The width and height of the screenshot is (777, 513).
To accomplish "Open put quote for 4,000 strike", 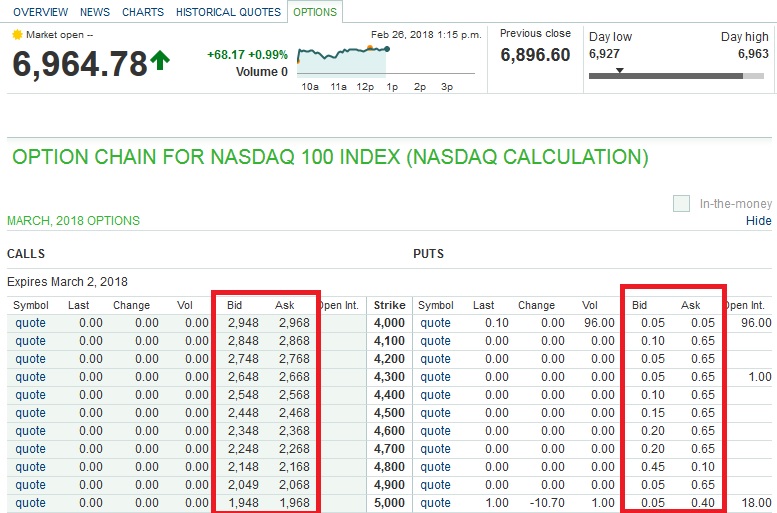I will (x=435, y=323).
